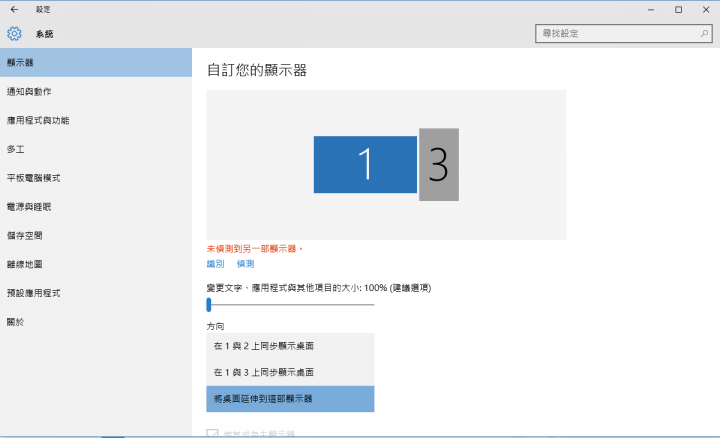Select display 1 thumbnail
The height and width of the screenshot is (438, 720).
tap(365, 164)
